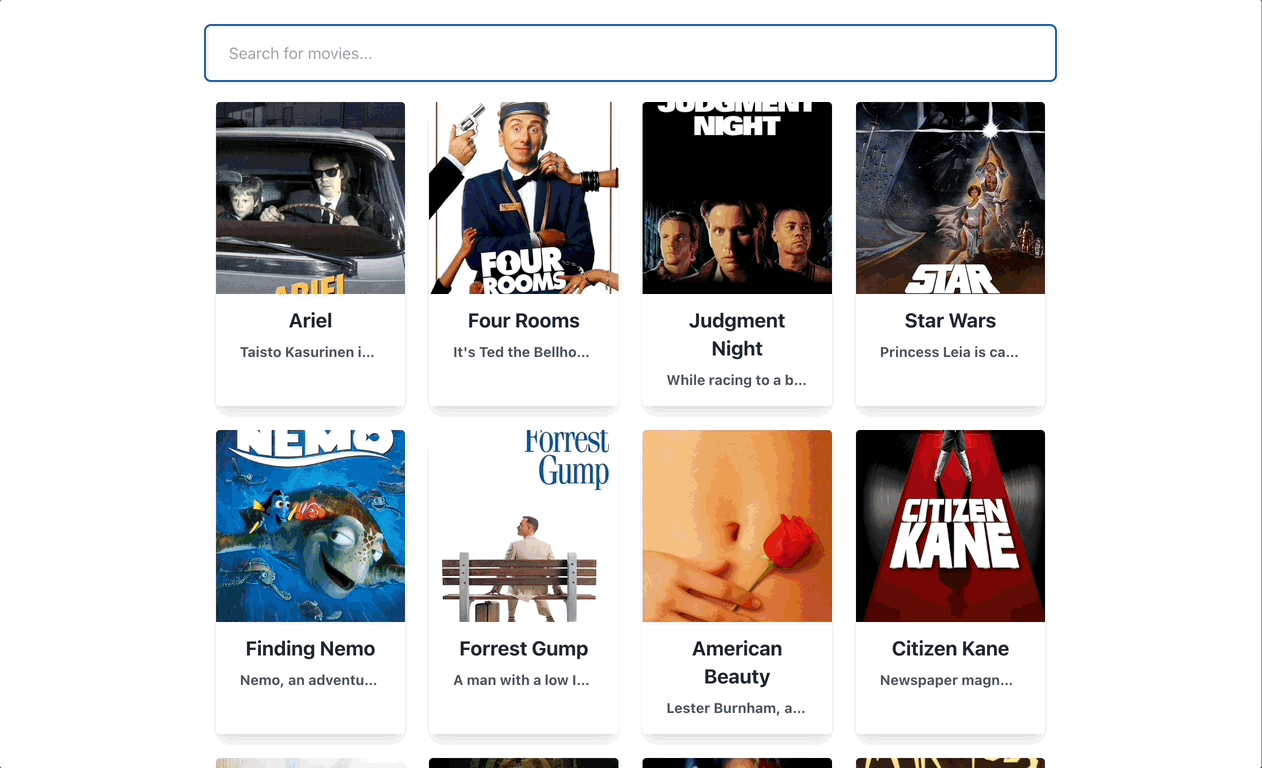Open the Star Wars movie poster

pyautogui.click(x=950, y=197)
